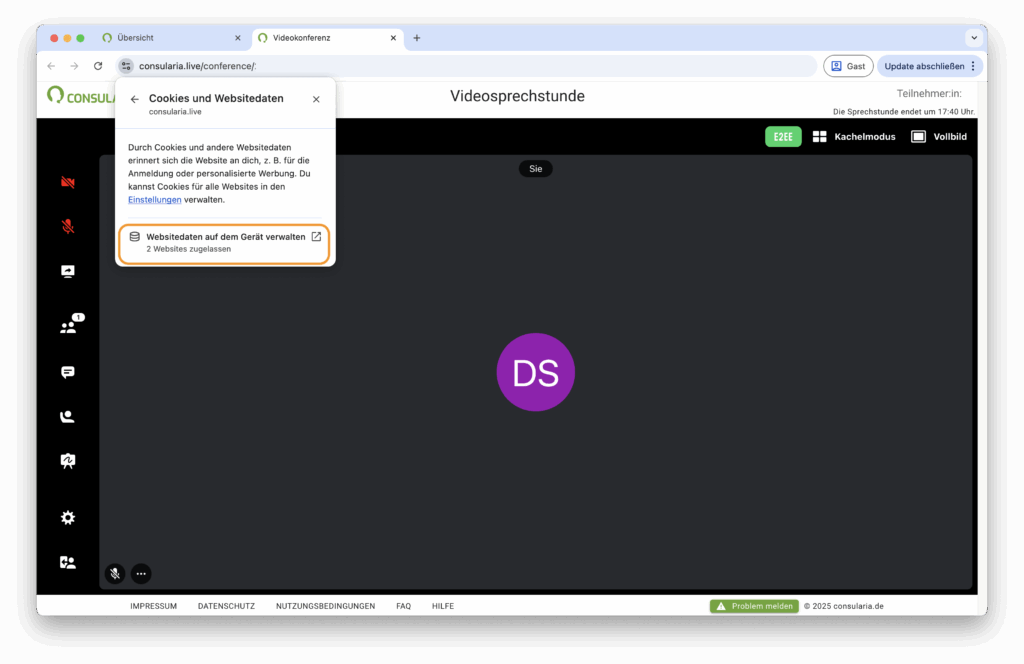Click the Gast profile button

(x=848, y=66)
